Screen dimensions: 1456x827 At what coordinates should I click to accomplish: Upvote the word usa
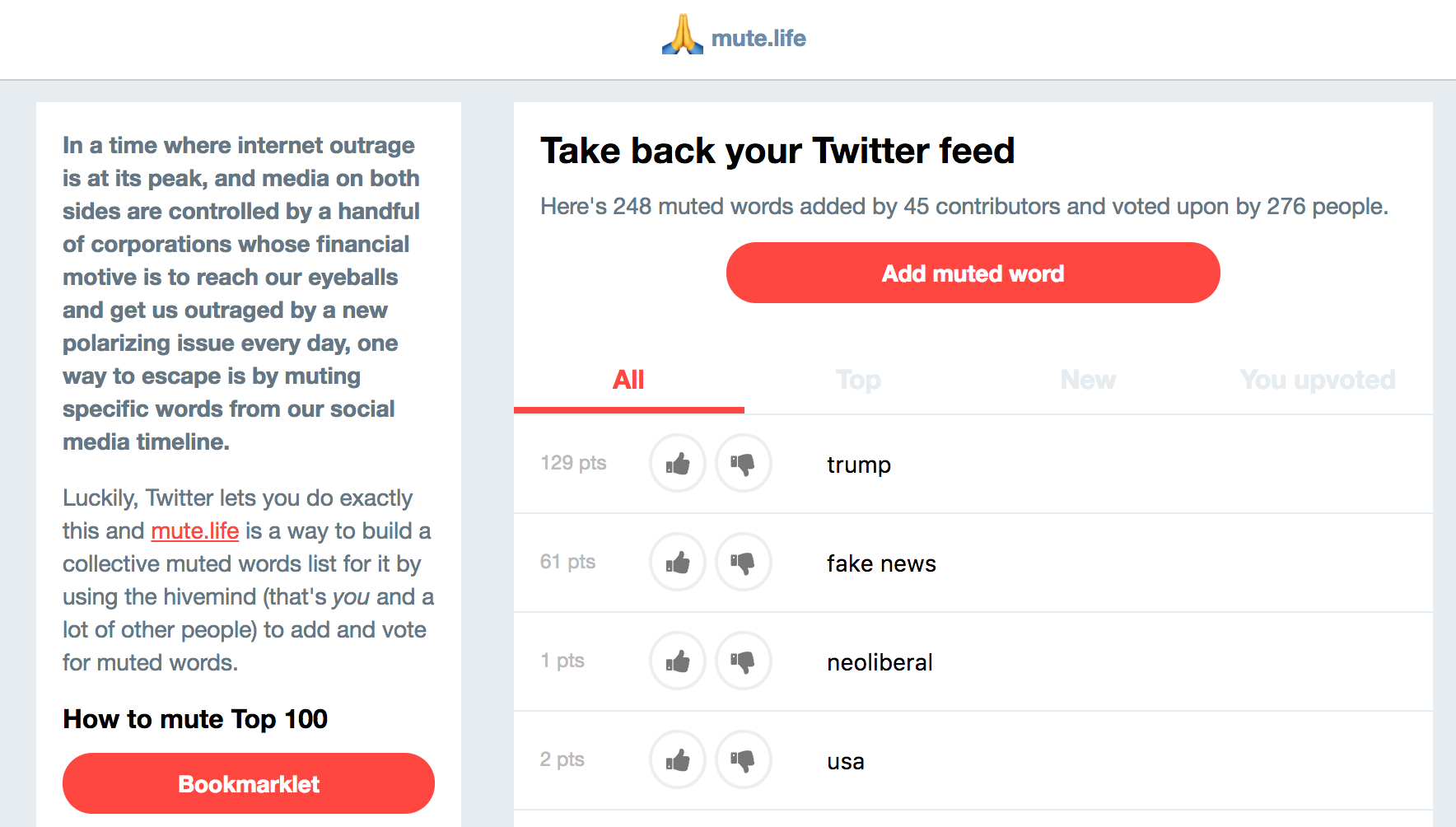click(678, 760)
